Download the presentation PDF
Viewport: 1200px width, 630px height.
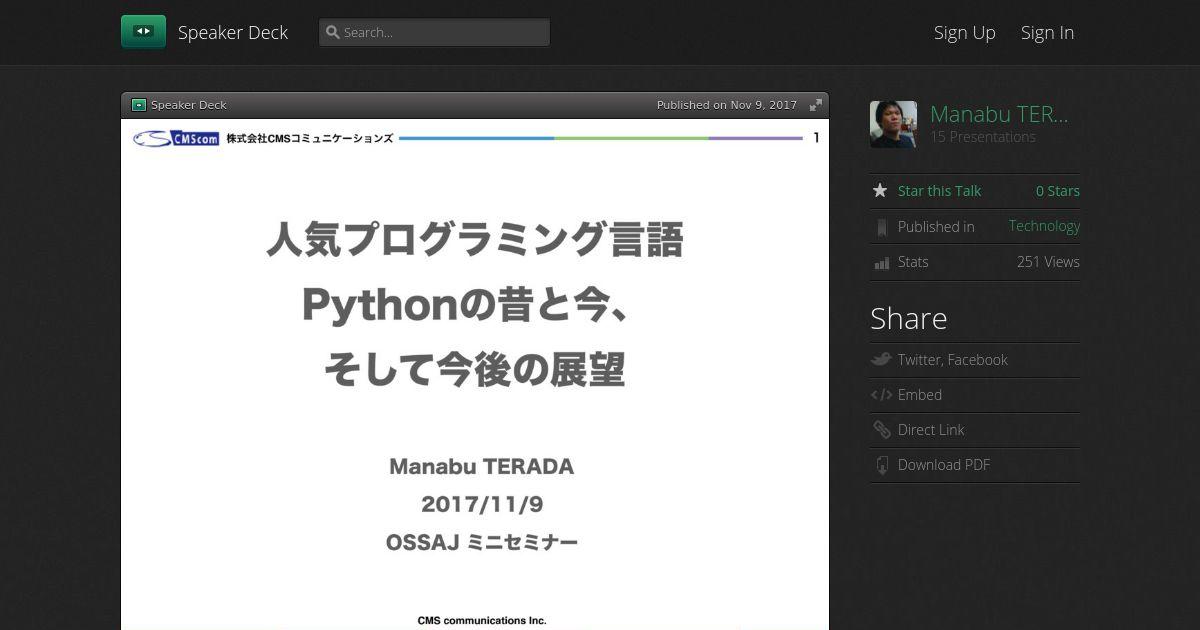pos(944,465)
